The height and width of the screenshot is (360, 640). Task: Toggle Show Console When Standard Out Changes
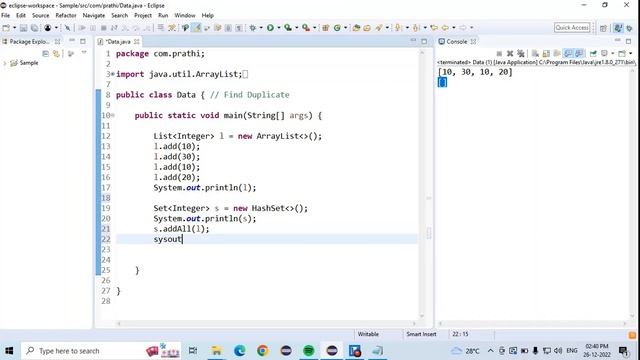568,53
